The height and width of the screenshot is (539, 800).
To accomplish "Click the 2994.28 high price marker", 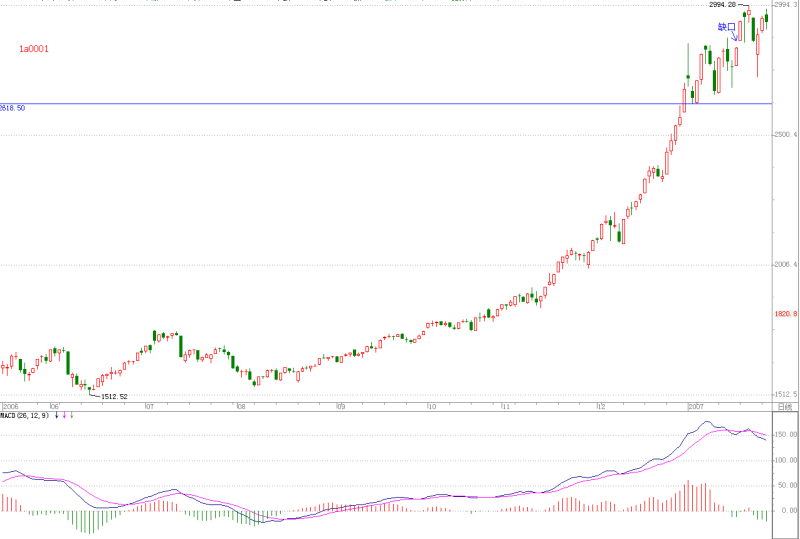I will point(722,5).
